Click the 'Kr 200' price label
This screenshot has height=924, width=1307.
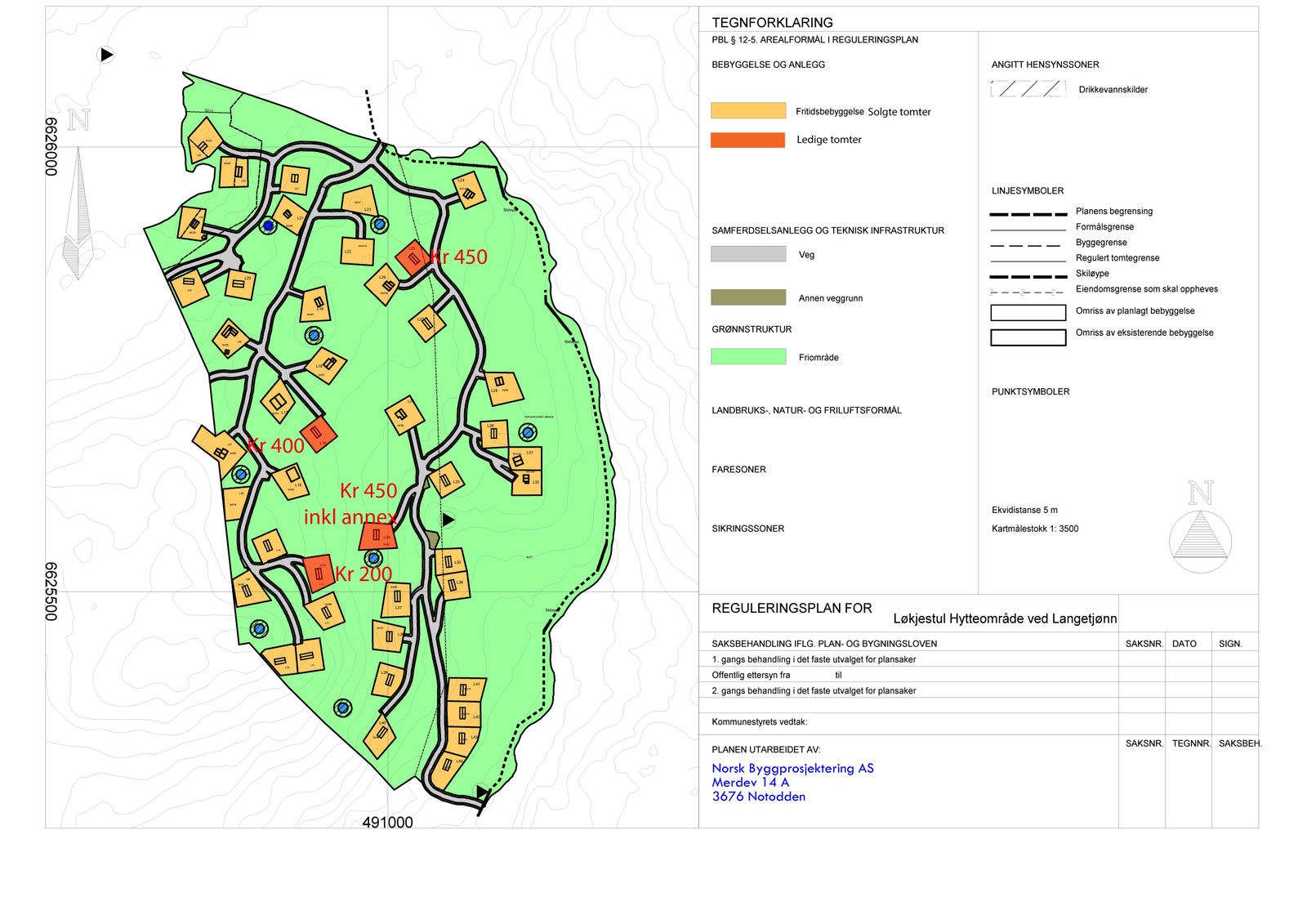point(364,574)
